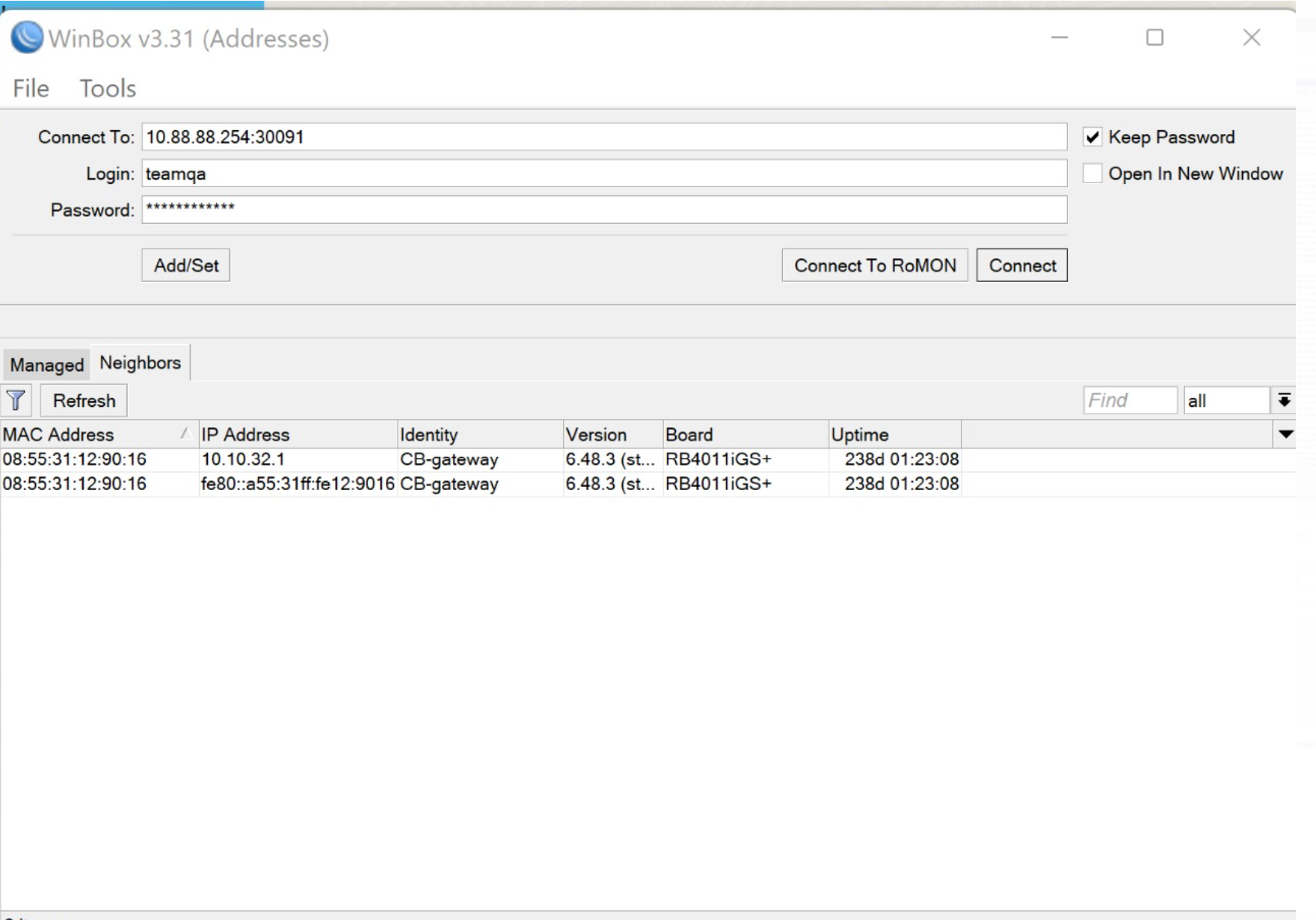Sort by Version column header
Image resolution: width=1316 pixels, height=920 pixels.
(x=613, y=435)
